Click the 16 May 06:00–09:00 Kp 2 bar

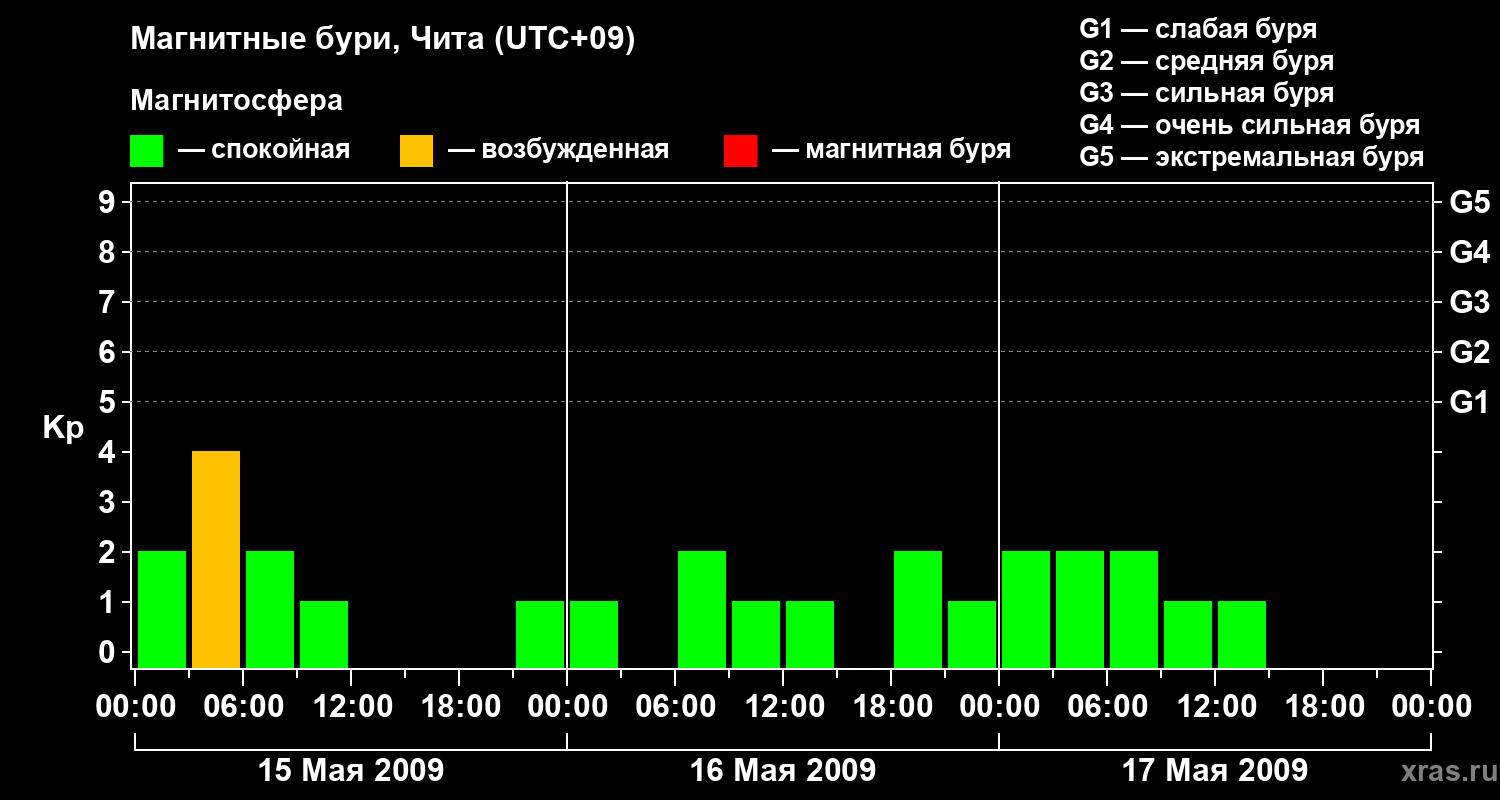(x=702, y=609)
